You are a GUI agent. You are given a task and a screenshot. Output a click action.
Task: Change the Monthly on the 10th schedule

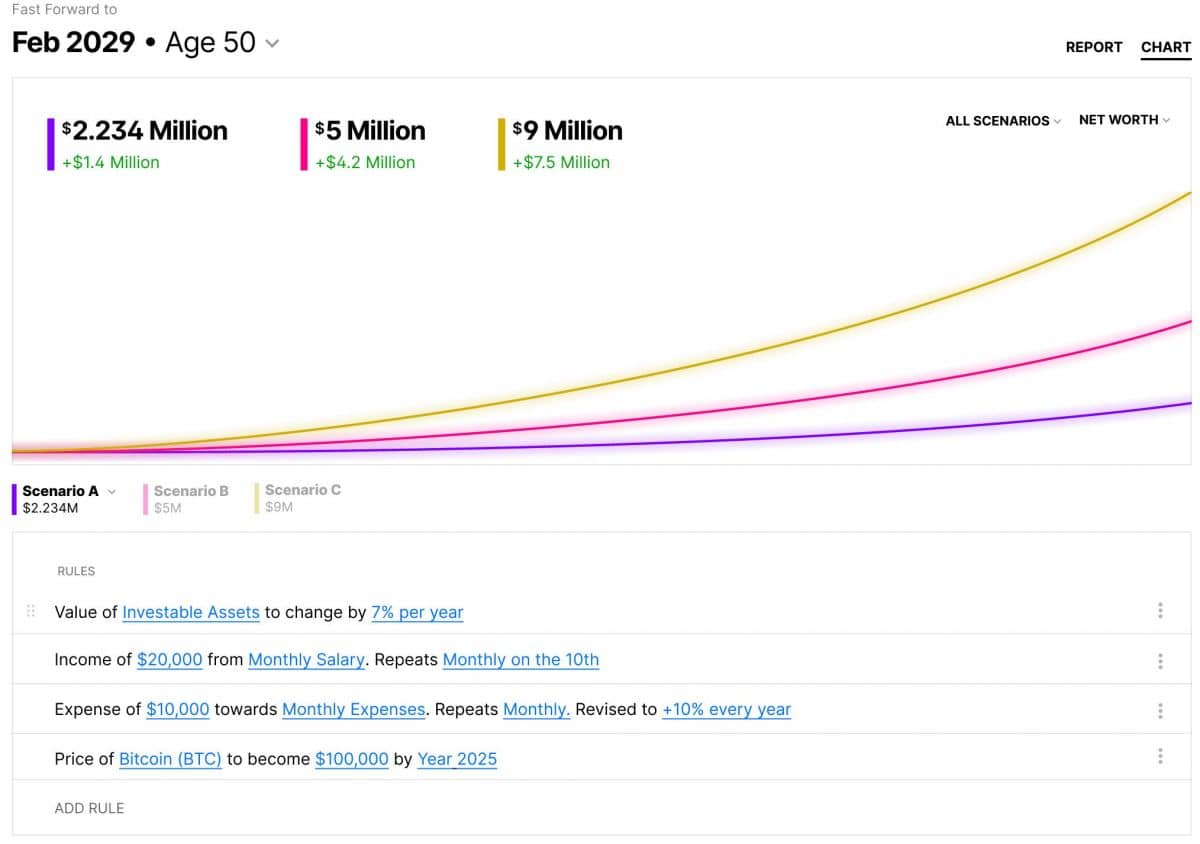520,660
